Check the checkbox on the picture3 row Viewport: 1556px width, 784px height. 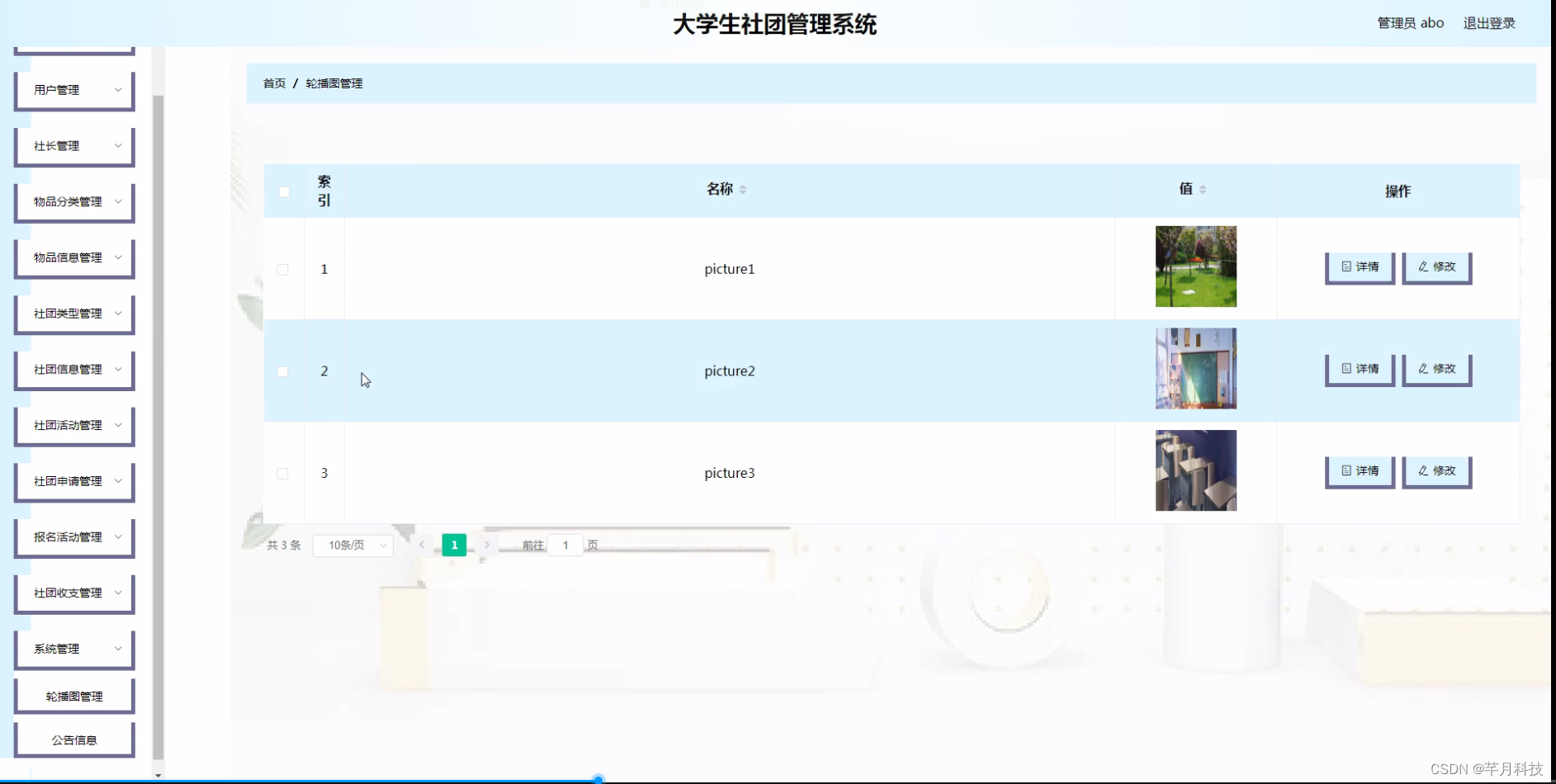[284, 474]
